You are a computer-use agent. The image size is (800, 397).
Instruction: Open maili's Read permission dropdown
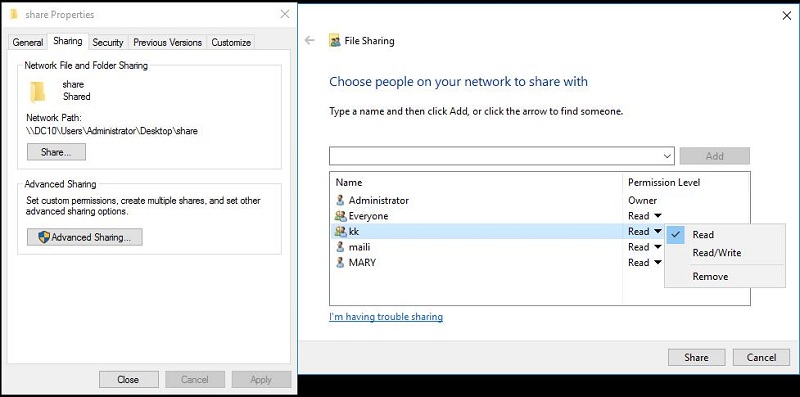tap(645, 247)
